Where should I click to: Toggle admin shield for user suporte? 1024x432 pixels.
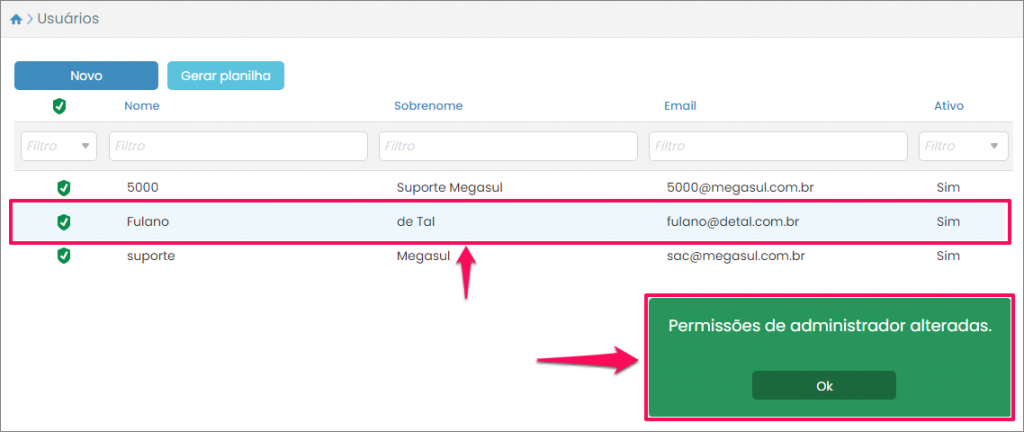coord(64,256)
